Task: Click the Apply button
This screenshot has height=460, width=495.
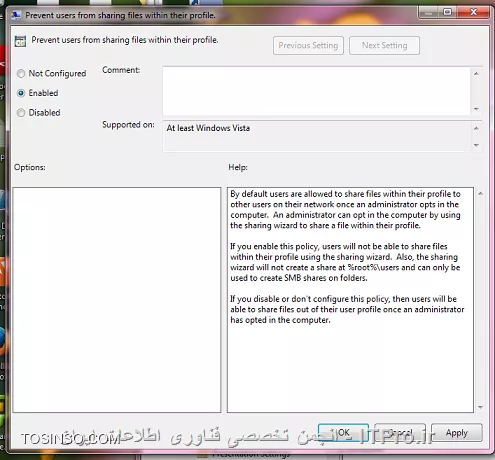Action: (x=457, y=433)
